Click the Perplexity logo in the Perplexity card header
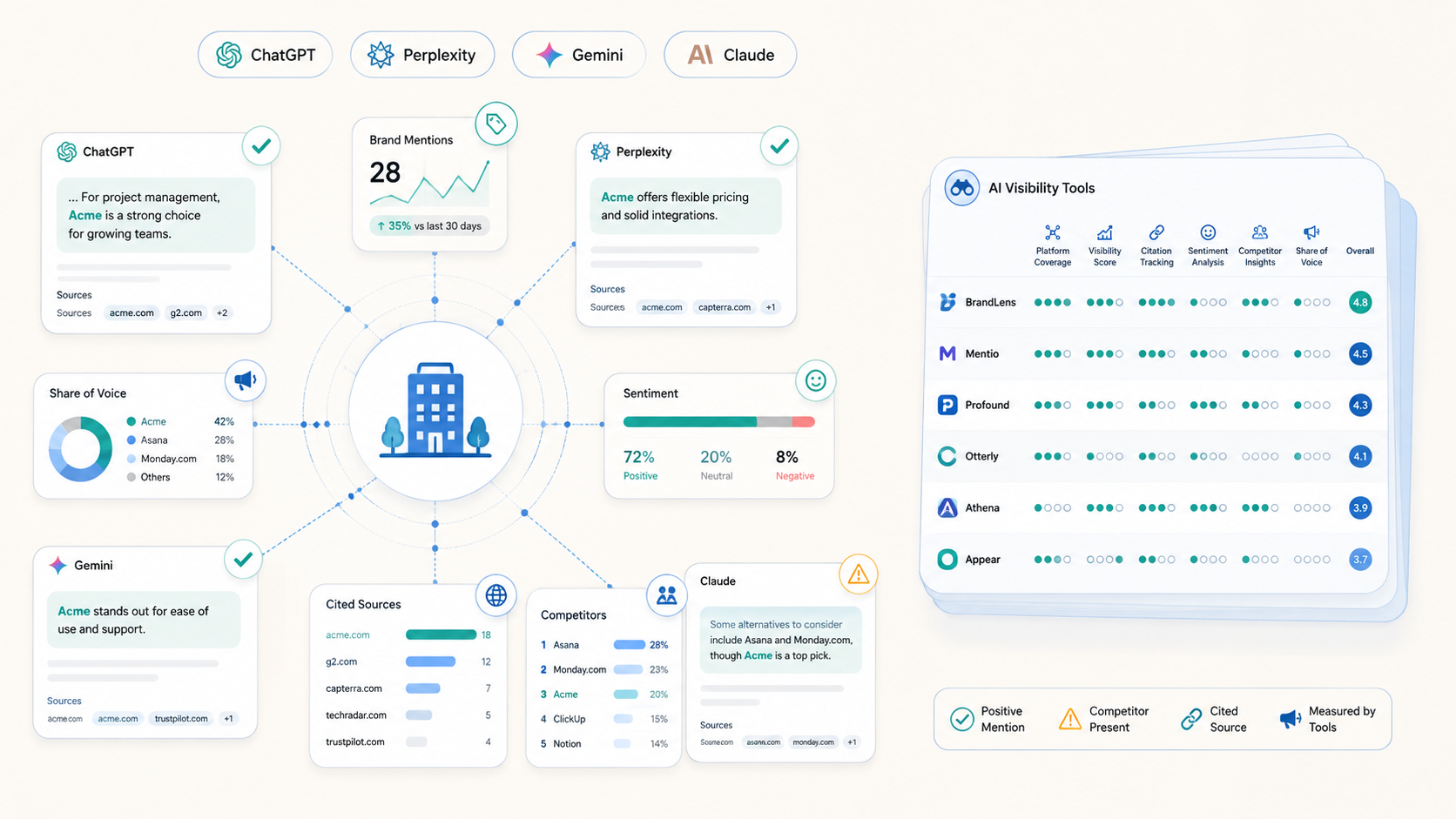This screenshot has height=819, width=1456. point(600,151)
